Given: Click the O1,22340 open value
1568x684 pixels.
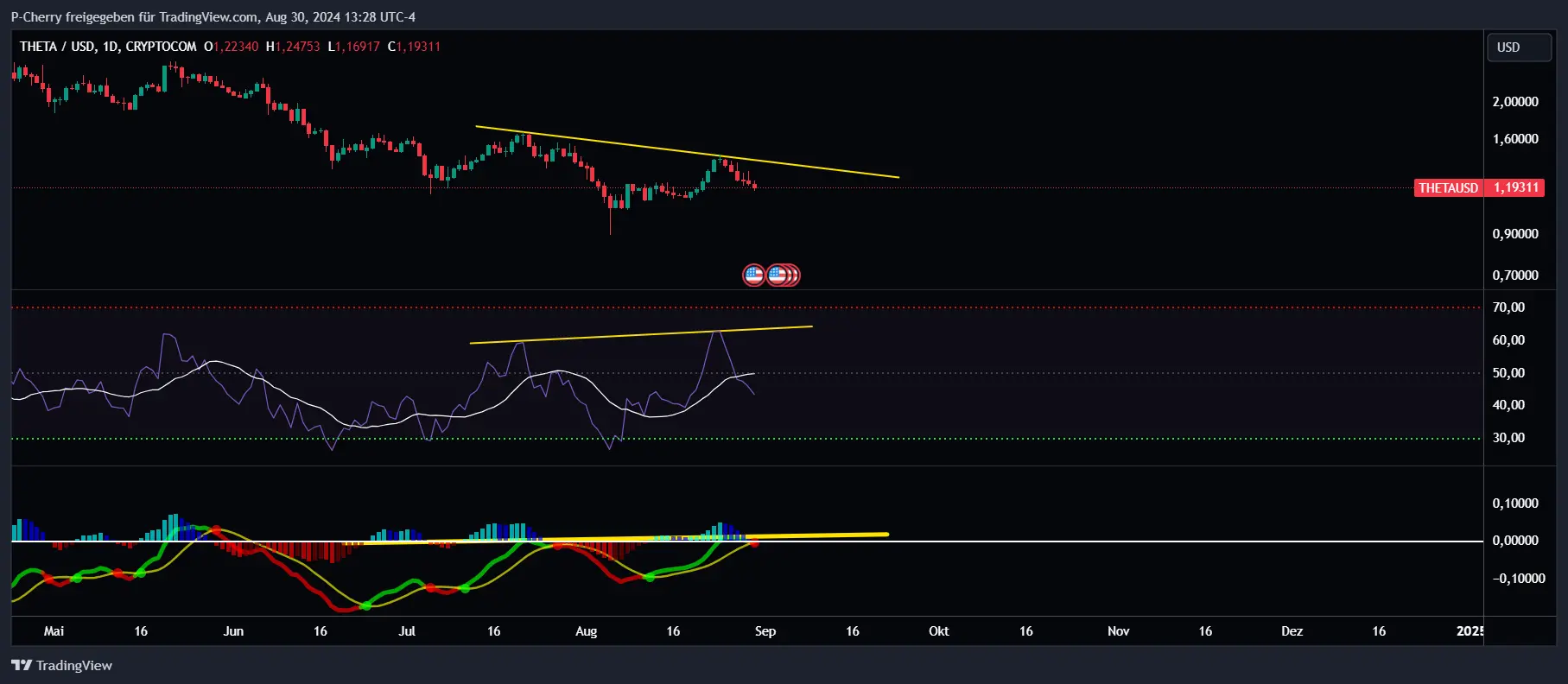Looking at the screenshot, I should tap(231, 47).
